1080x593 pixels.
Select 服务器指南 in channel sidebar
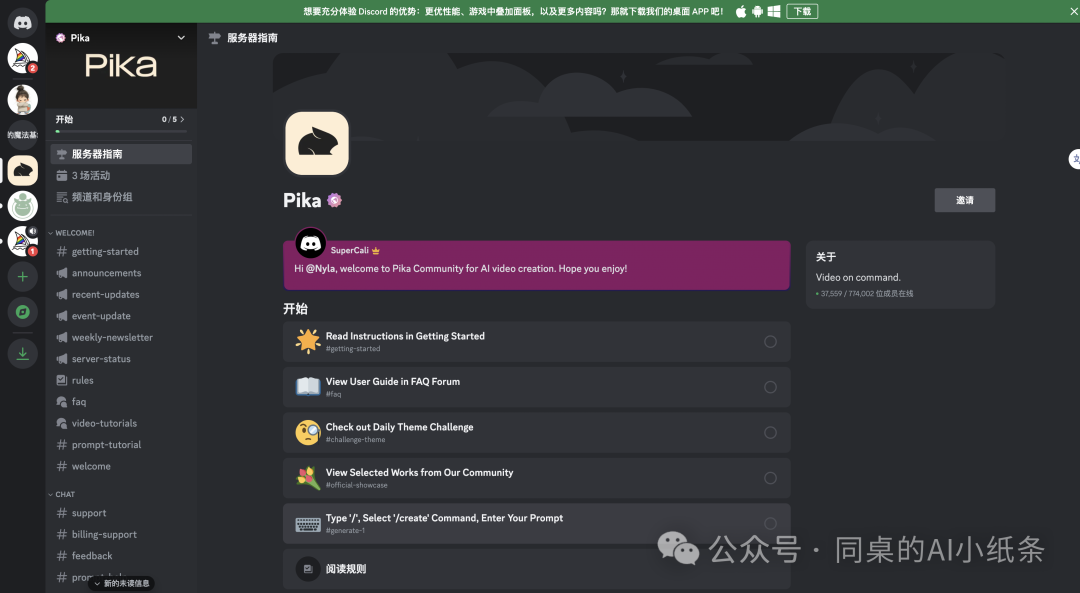tap(121, 154)
